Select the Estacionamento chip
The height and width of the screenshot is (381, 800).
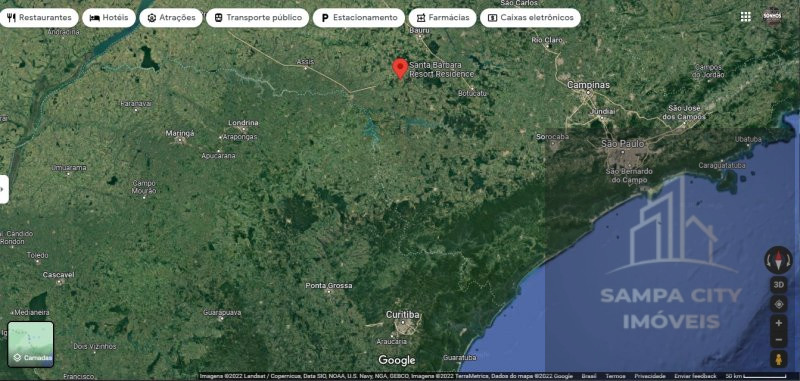tap(359, 17)
